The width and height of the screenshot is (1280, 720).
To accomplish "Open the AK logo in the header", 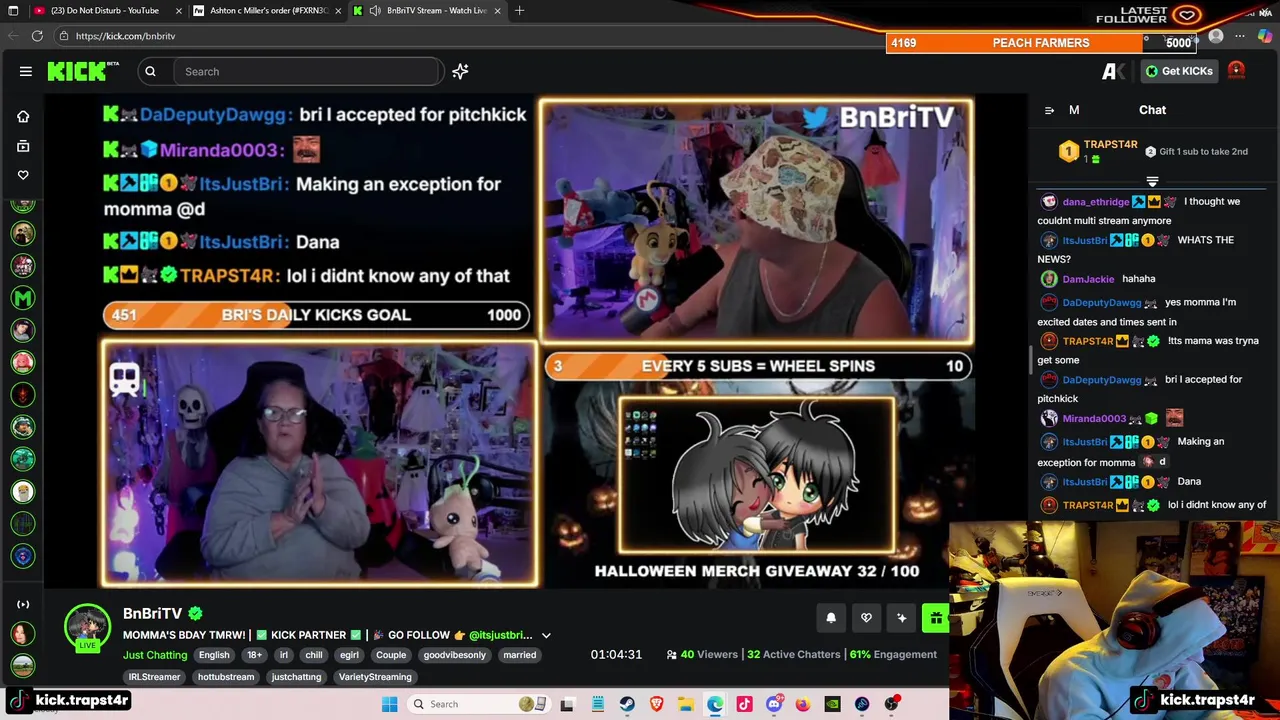I will tap(1114, 71).
